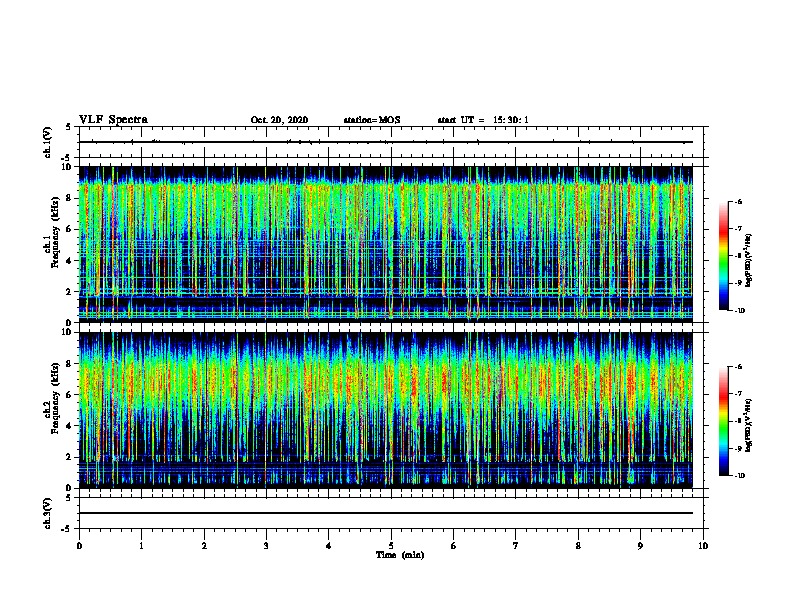Click inside the ch.2 spectrogram panel
Screen dimensions: 792x612
pyautogui.click(x=386, y=410)
